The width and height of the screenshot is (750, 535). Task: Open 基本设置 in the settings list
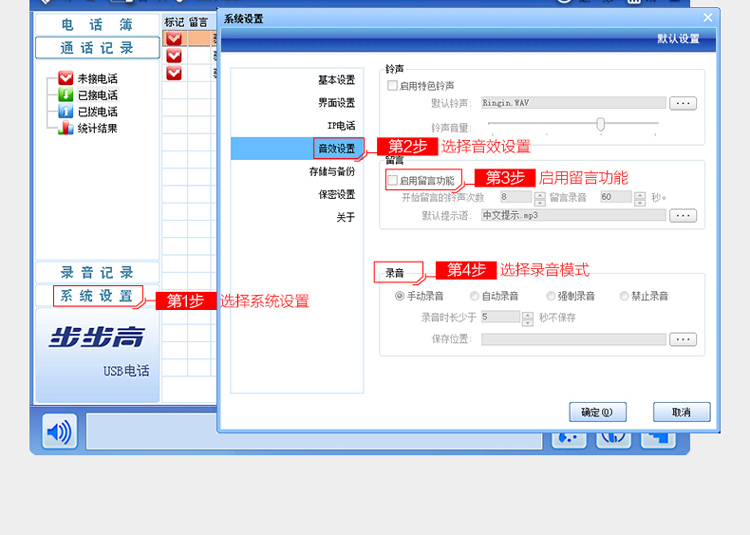336,80
